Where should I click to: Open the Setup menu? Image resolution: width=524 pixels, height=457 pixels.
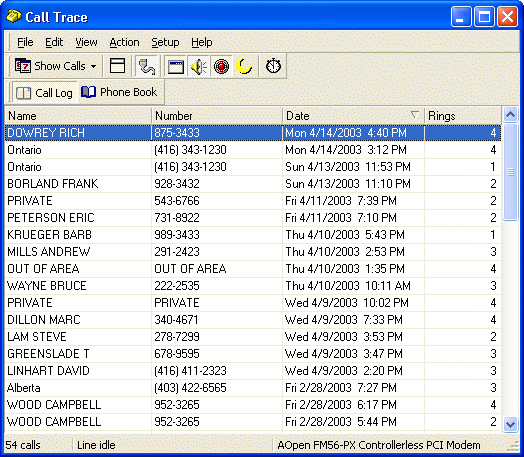coord(165,42)
